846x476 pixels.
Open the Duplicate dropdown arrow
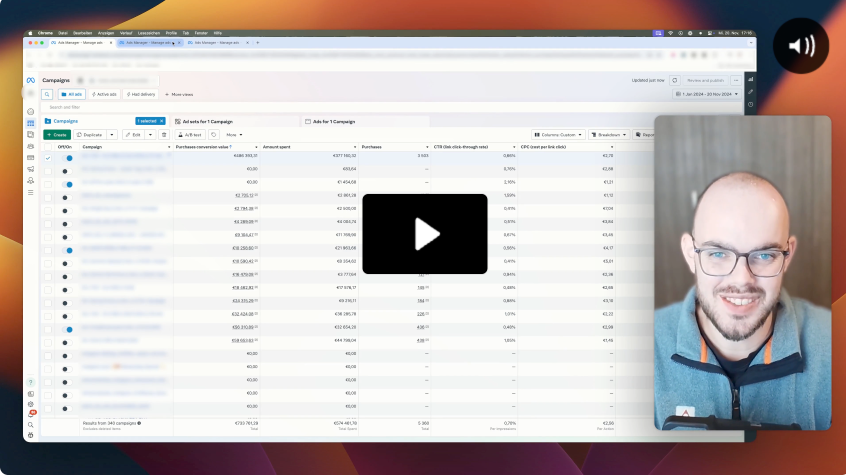pos(112,135)
